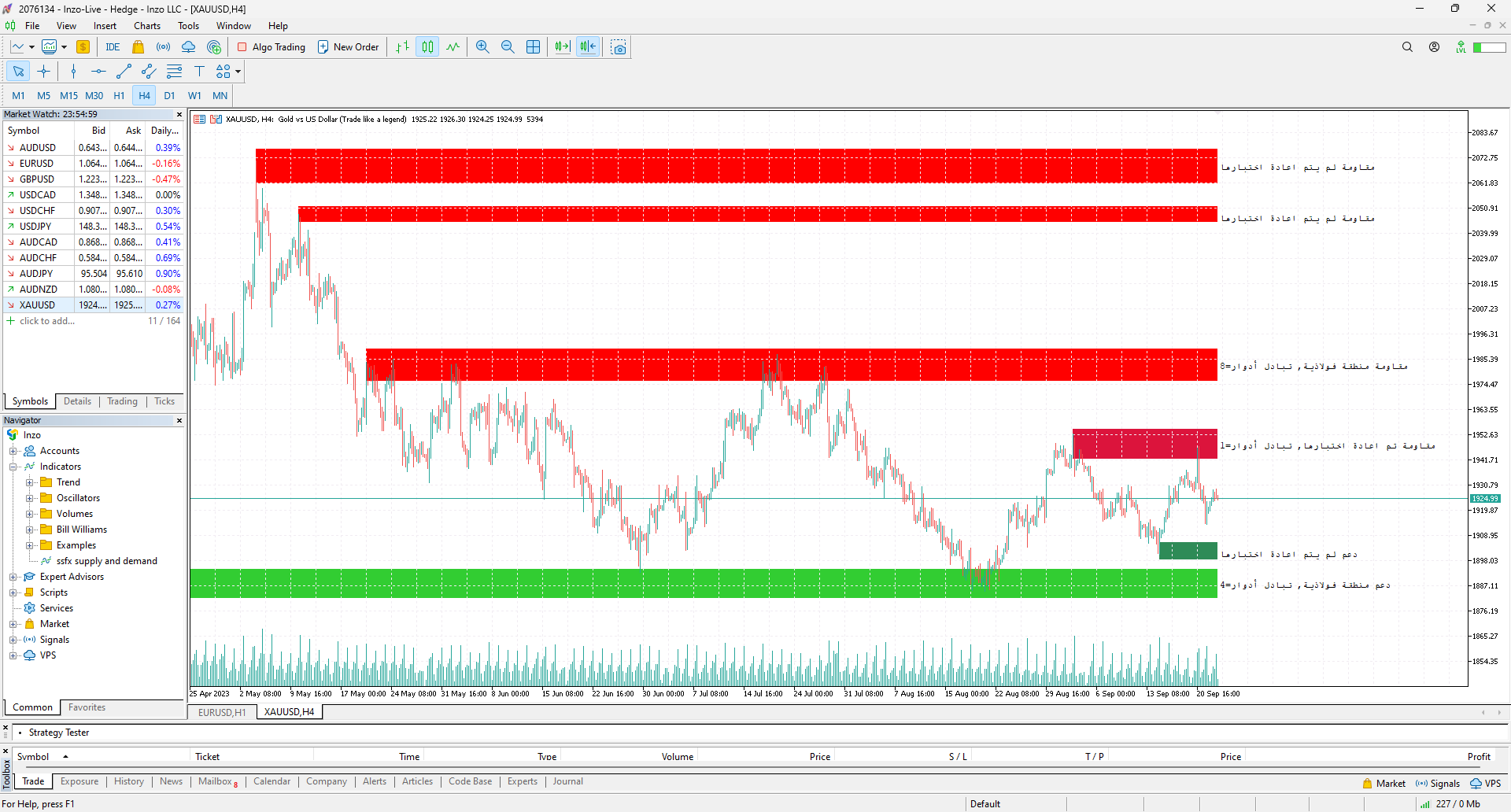
Task: Create a New Order
Action: coord(348,46)
